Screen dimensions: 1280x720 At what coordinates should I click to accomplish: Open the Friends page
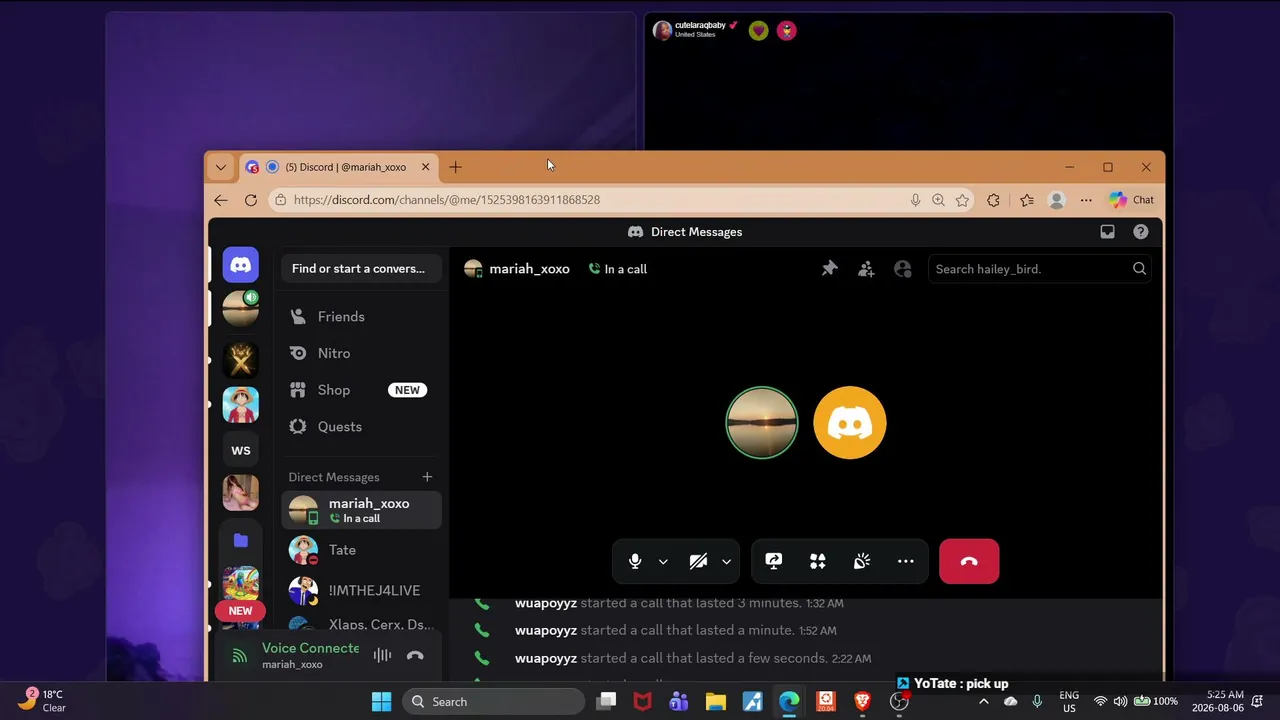pos(360,316)
